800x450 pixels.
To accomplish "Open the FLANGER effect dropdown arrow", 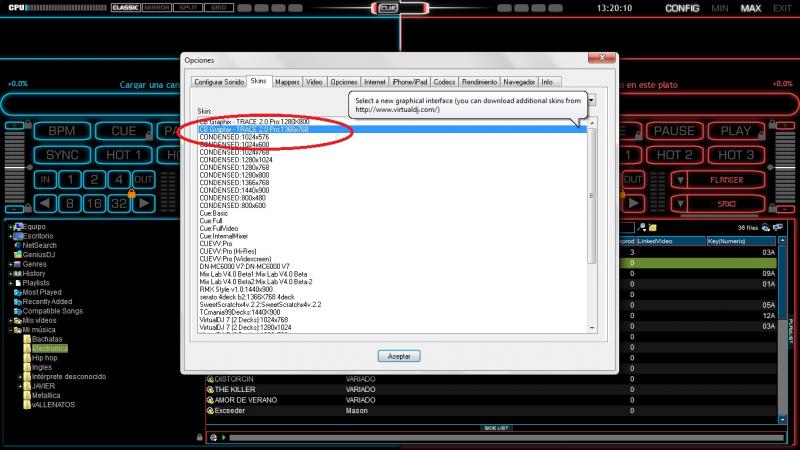I will (x=680, y=180).
